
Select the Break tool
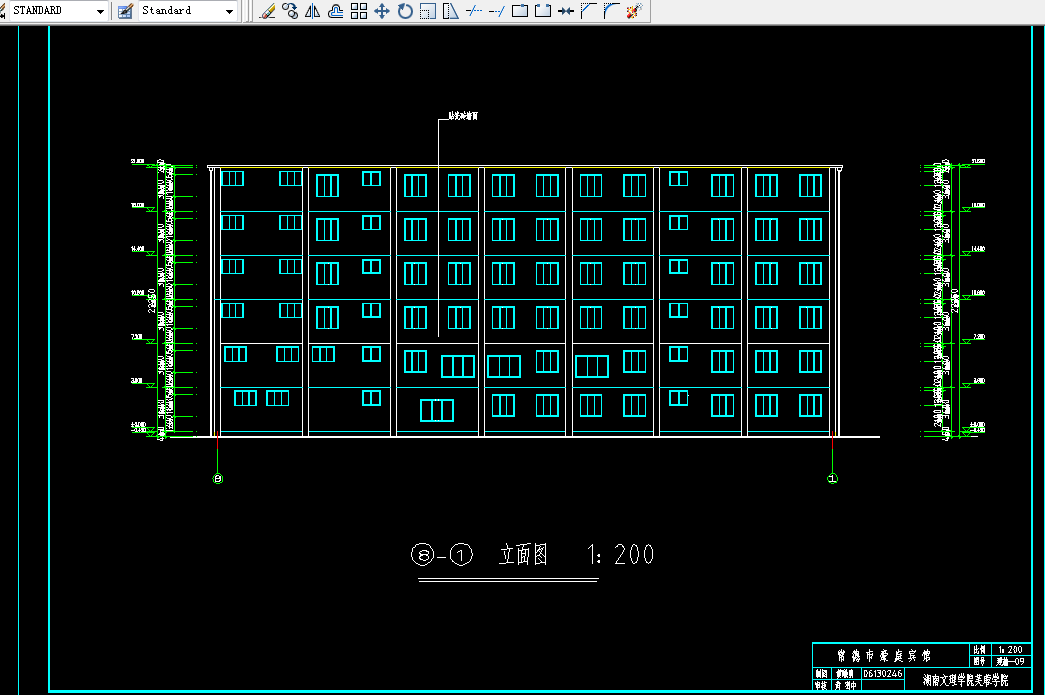(543, 11)
